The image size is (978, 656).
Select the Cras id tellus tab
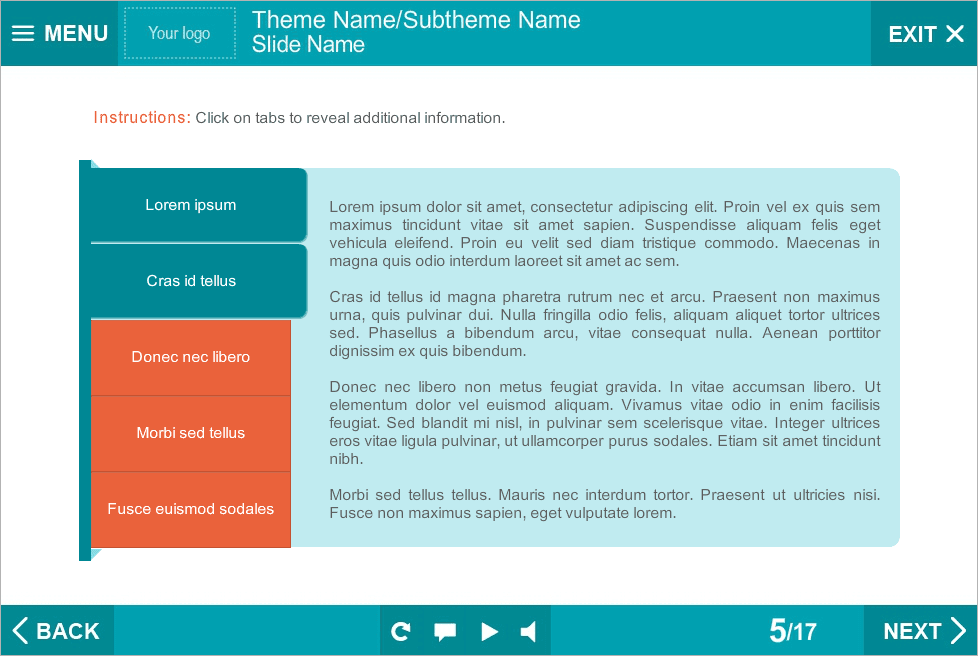pos(191,281)
